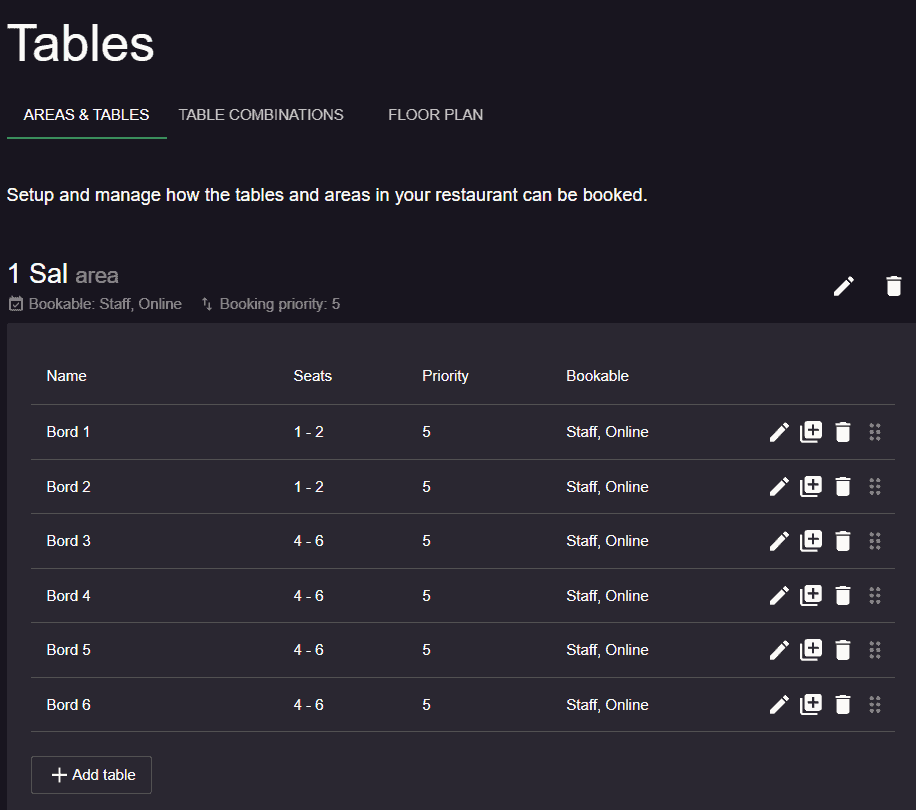This screenshot has height=810, width=916.
Task: Delete the Bord 5 table
Action: click(x=843, y=650)
